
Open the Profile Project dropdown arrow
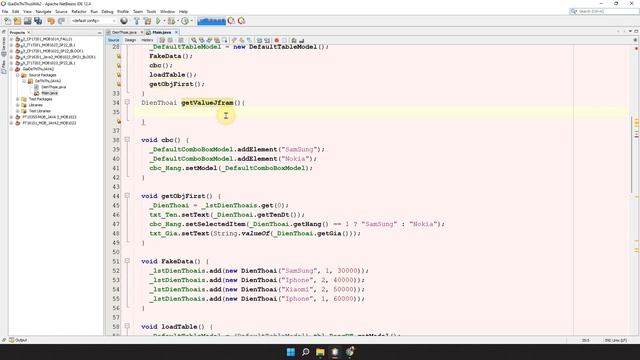pyautogui.click(x=191, y=21)
